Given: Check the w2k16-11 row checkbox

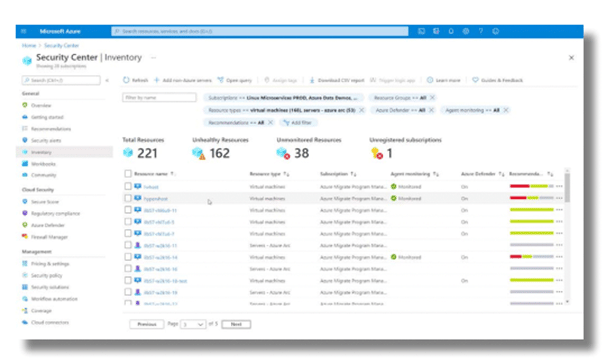Looking at the screenshot, I should pyautogui.click(x=128, y=245).
